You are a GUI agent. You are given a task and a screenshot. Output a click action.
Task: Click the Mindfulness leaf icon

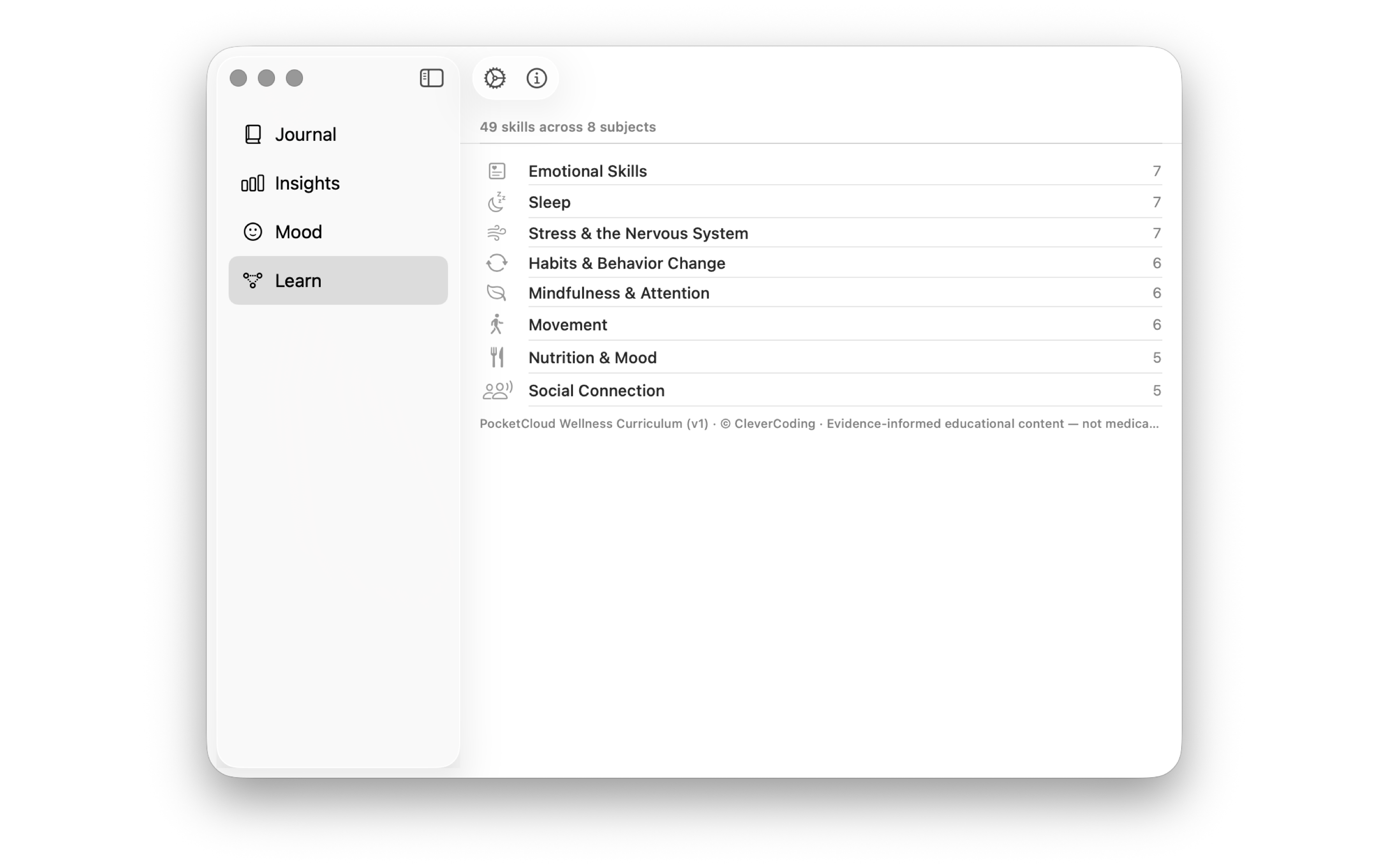click(x=497, y=293)
